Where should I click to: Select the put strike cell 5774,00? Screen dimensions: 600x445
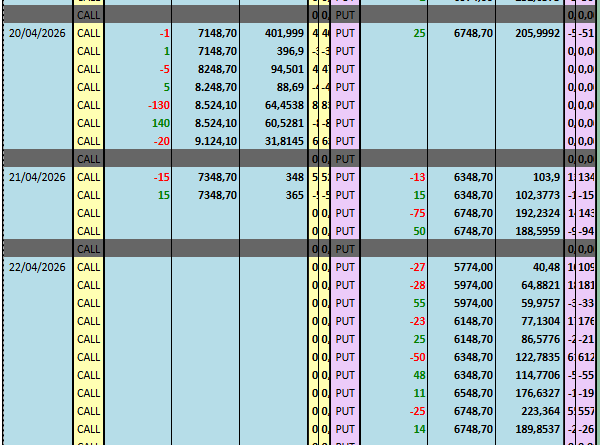point(461,267)
